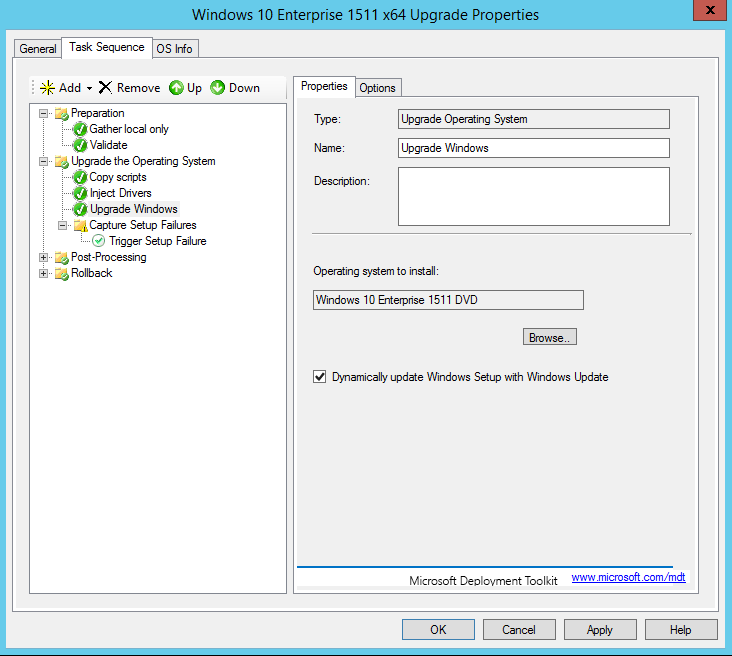Screen dimensions: 732x656
Task: Open the OS Info tab
Action: (x=174, y=49)
